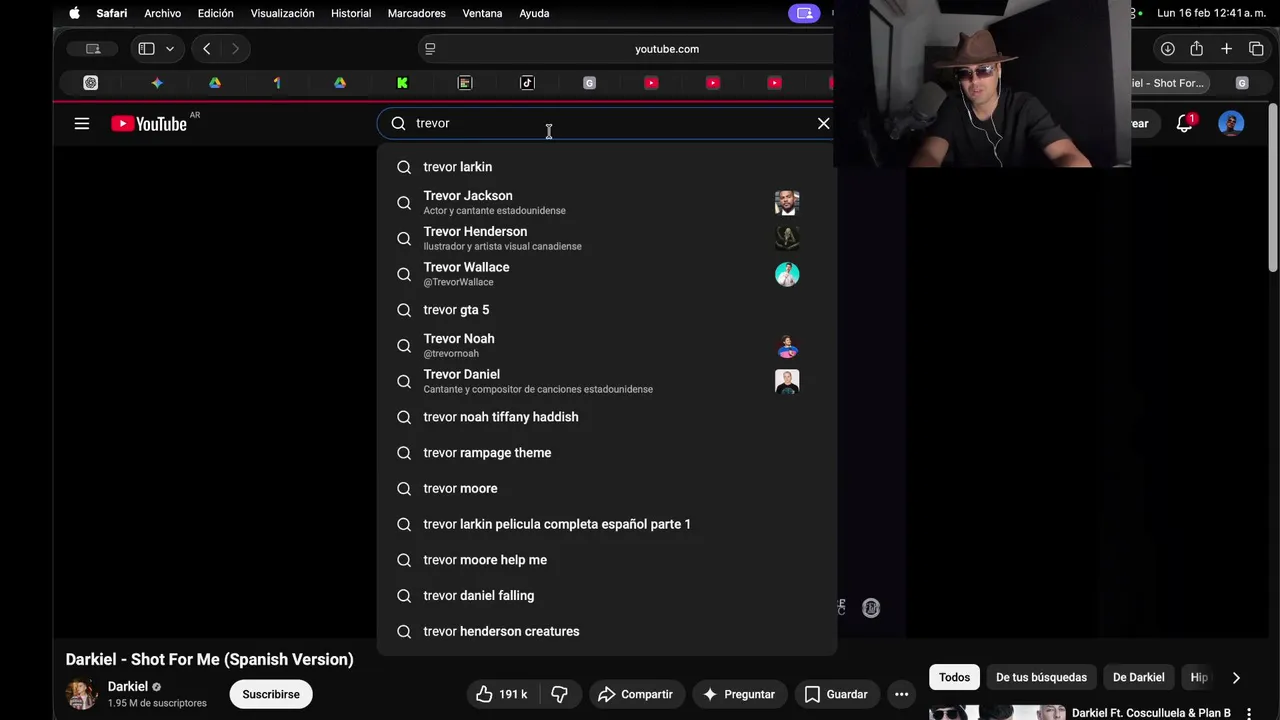The image size is (1280, 720).
Task: Save video with Guardar button
Action: coord(836,694)
